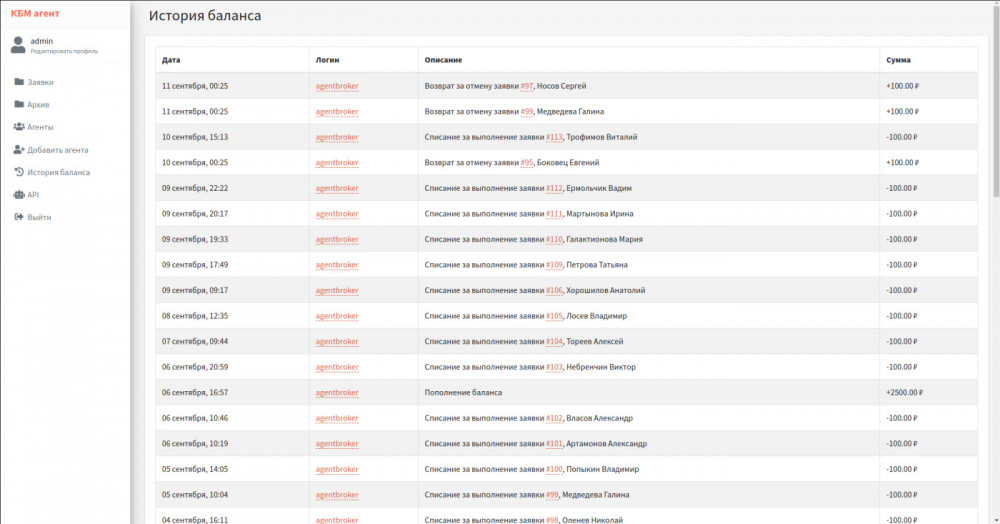
Task: Click the История баланса page heading
Action: (205, 15)
